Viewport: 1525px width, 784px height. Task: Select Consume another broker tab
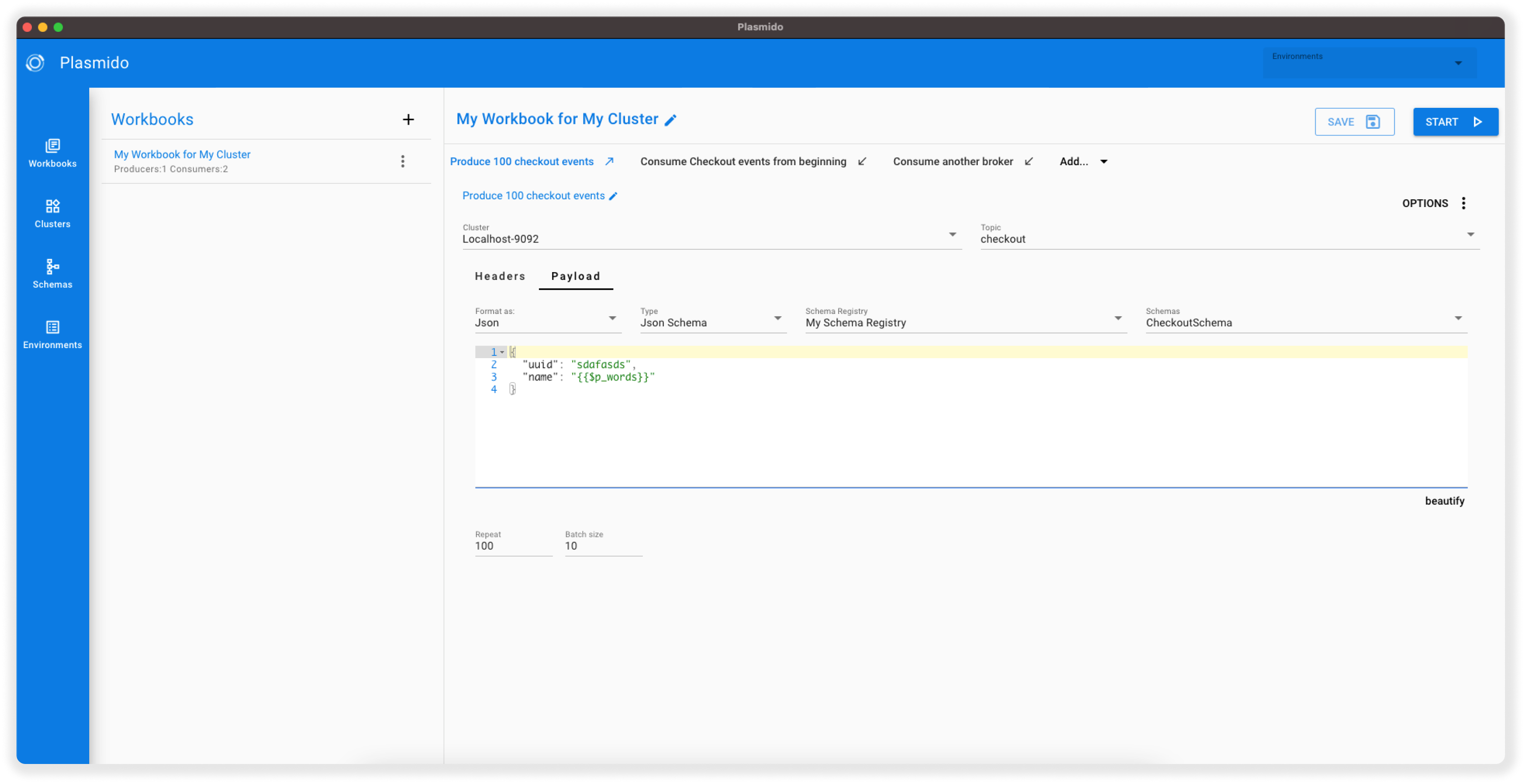pos(952,162)
